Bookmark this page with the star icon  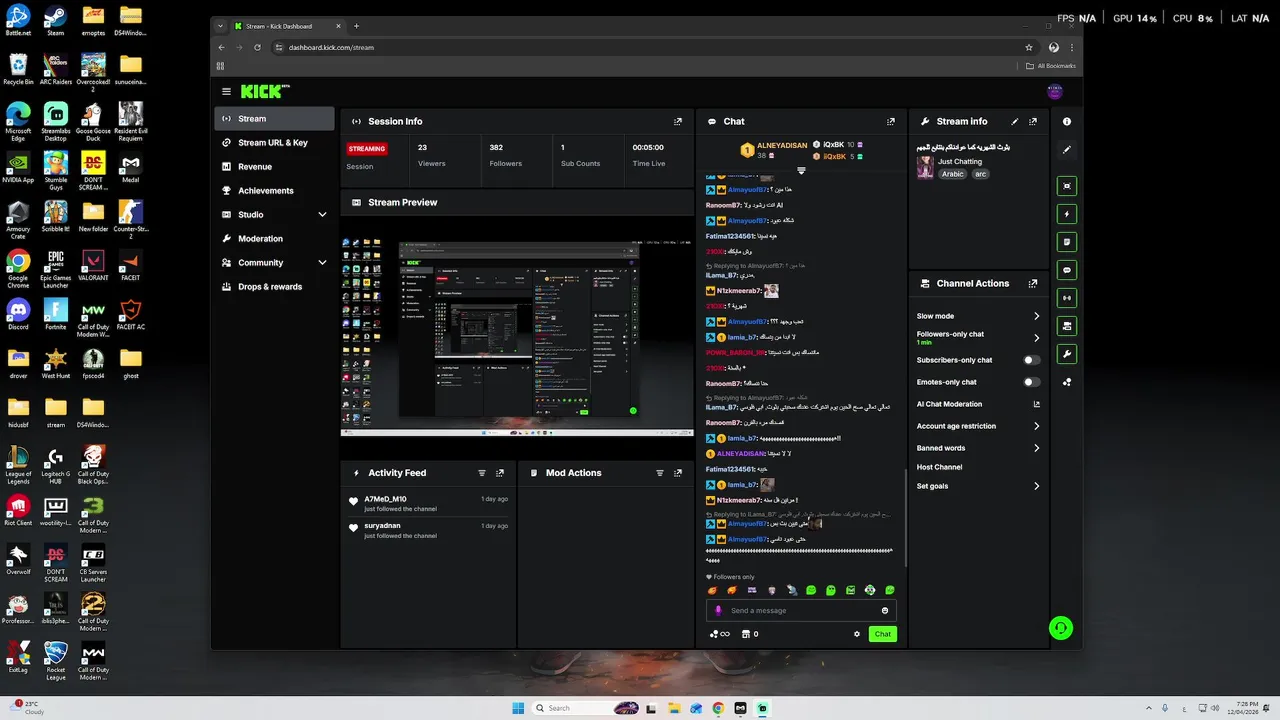[x=1029, y=47]
